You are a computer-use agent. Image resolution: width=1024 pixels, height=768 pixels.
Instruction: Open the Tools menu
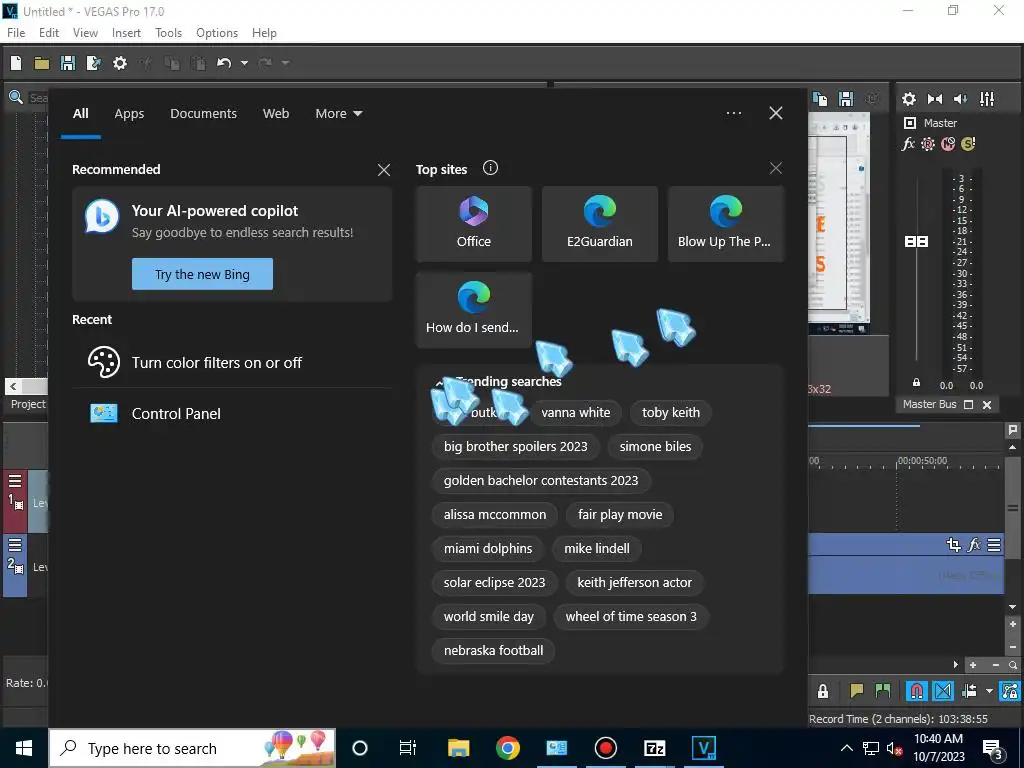[168, 33]
